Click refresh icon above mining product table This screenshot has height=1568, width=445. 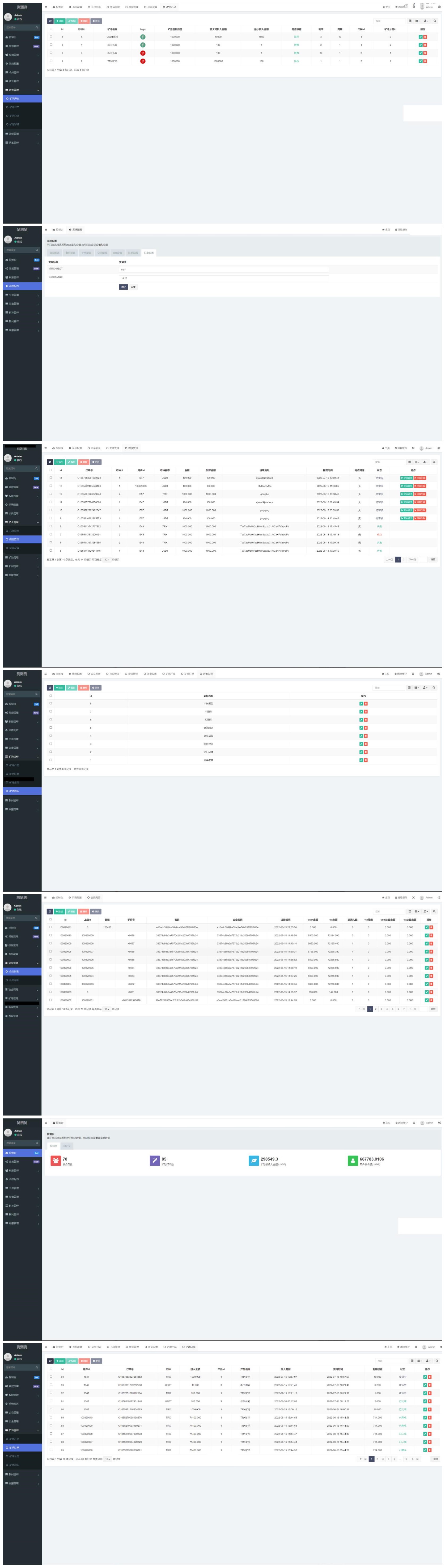tap(50, 21)
